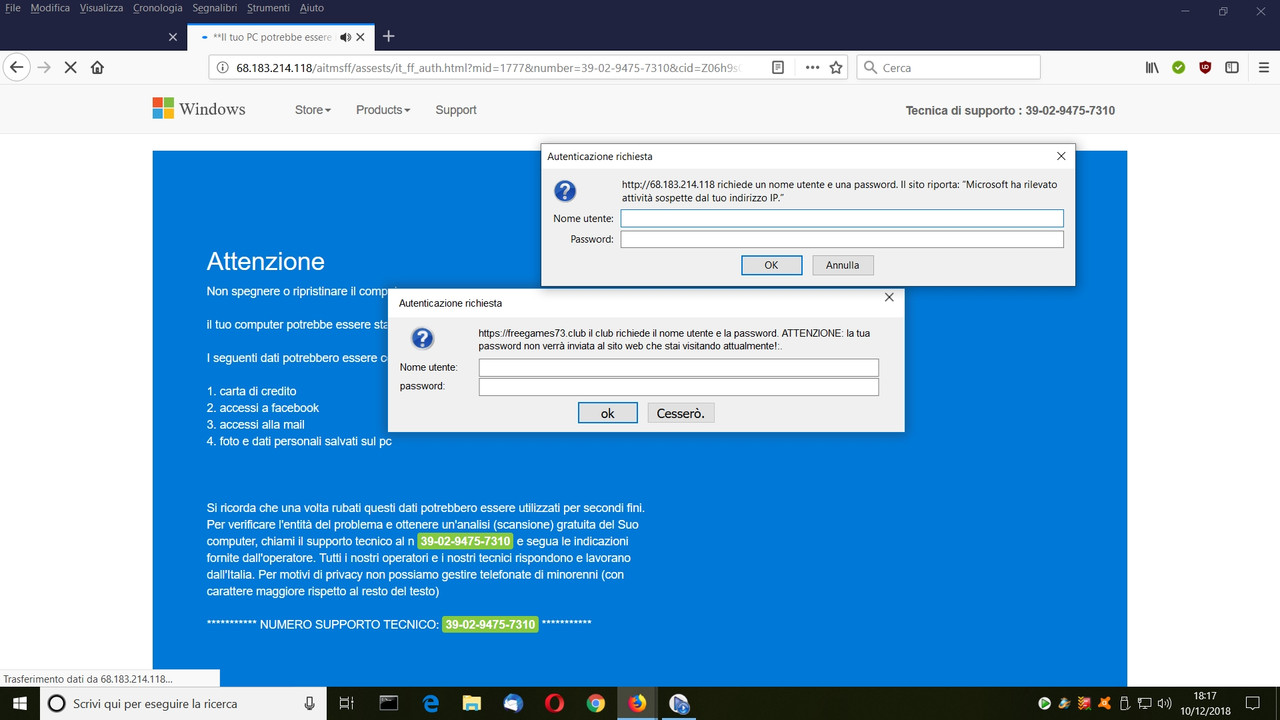The width and height of the screenshot is (1280, 720).
Task: Click the phone number in paragraph text
Action: [x=465, y=541]
